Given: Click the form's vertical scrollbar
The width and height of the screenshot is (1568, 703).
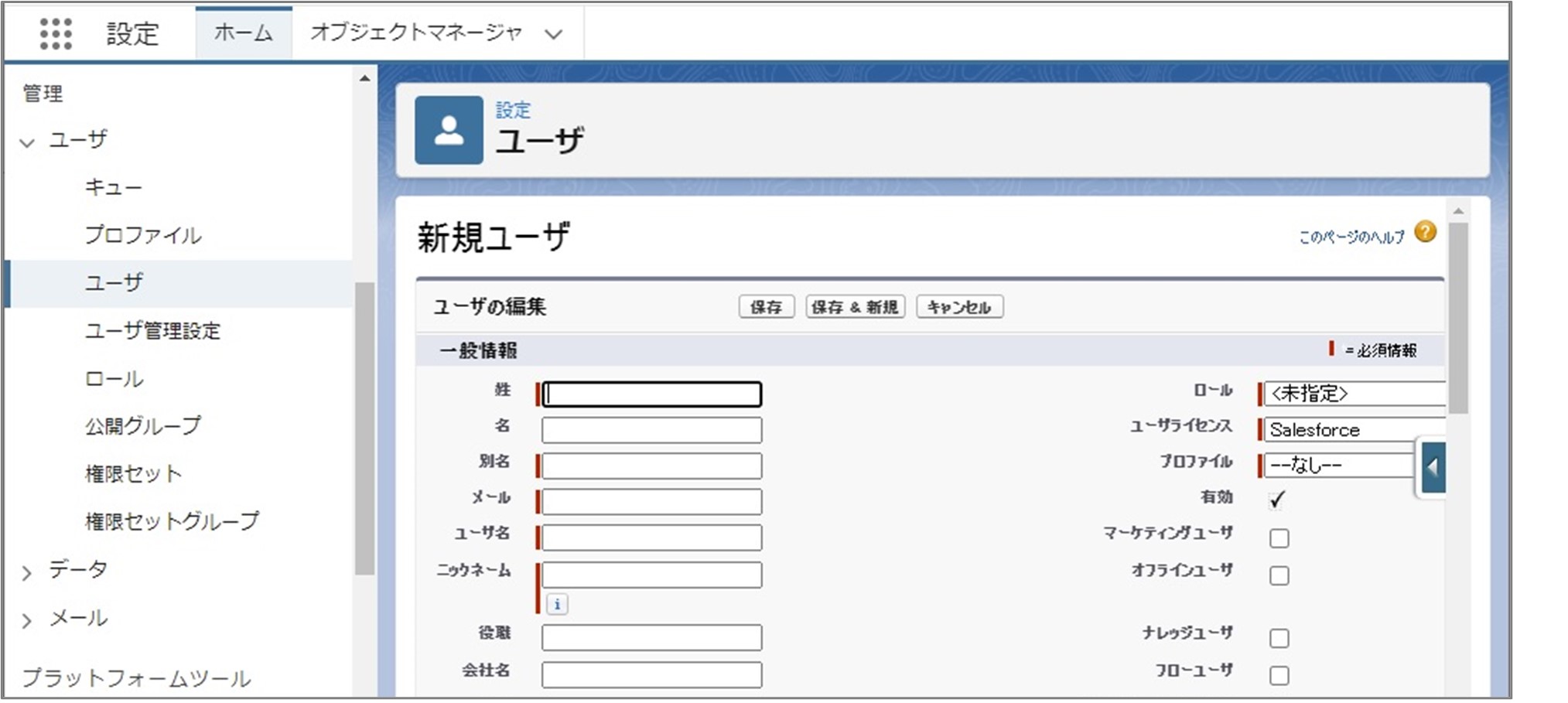Looking at the screenshot, I should (1458, 317).
